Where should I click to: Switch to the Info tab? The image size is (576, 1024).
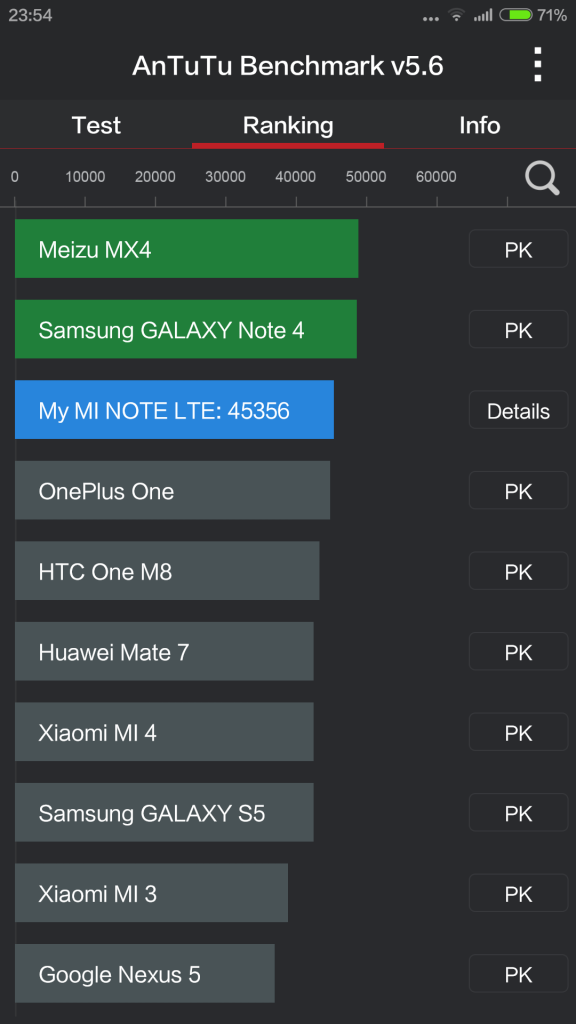point(479,125)
